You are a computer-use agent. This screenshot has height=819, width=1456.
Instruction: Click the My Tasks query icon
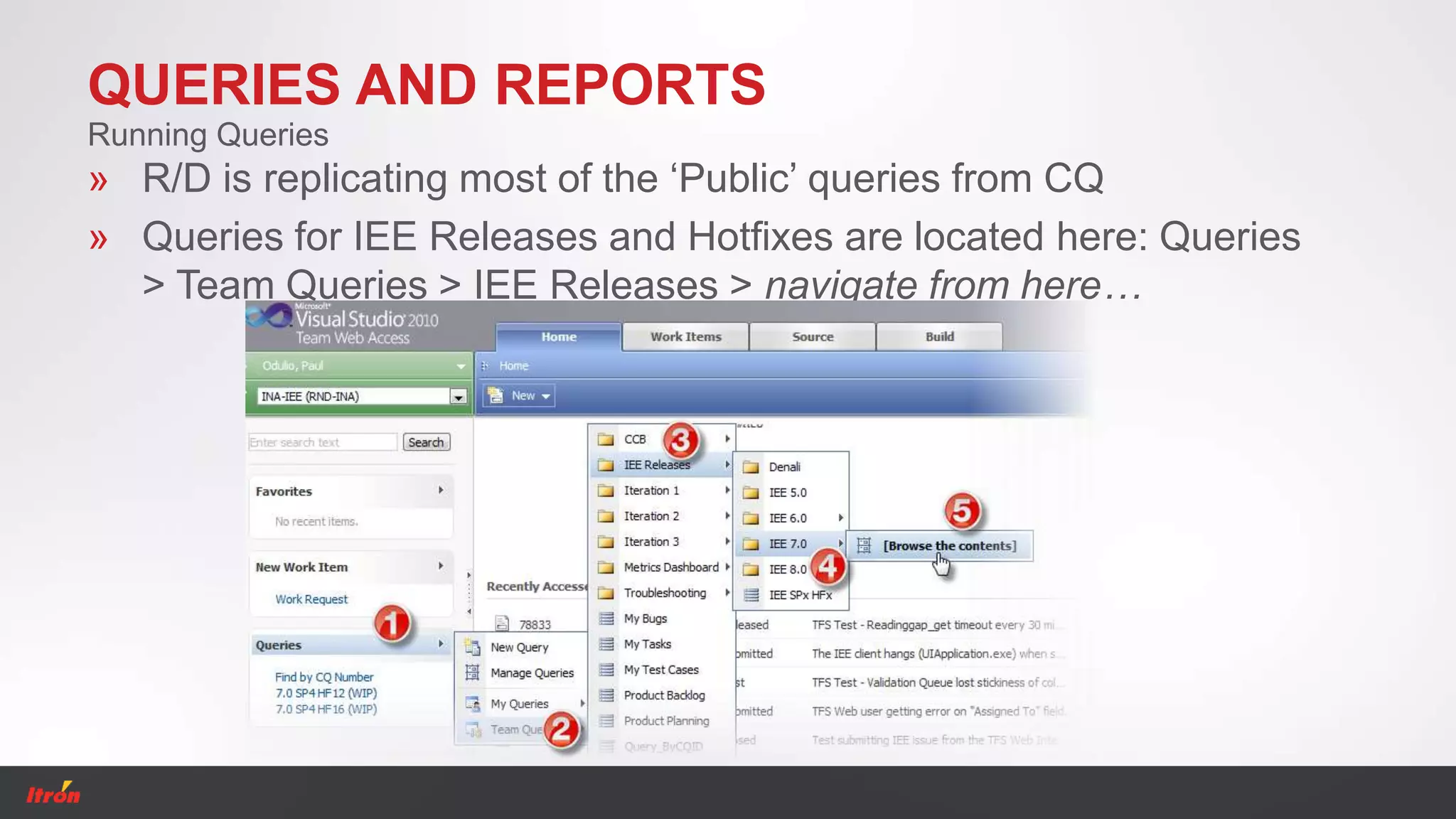tap(606, 644)
